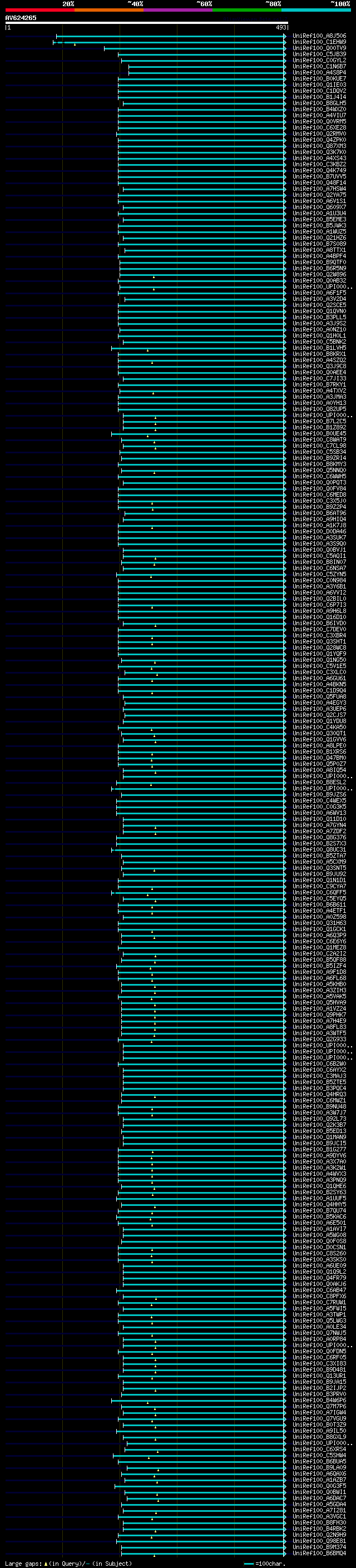Select label UniRef100_Q48F14
The width and height of the screenshot is (356, 1568).
319,182
